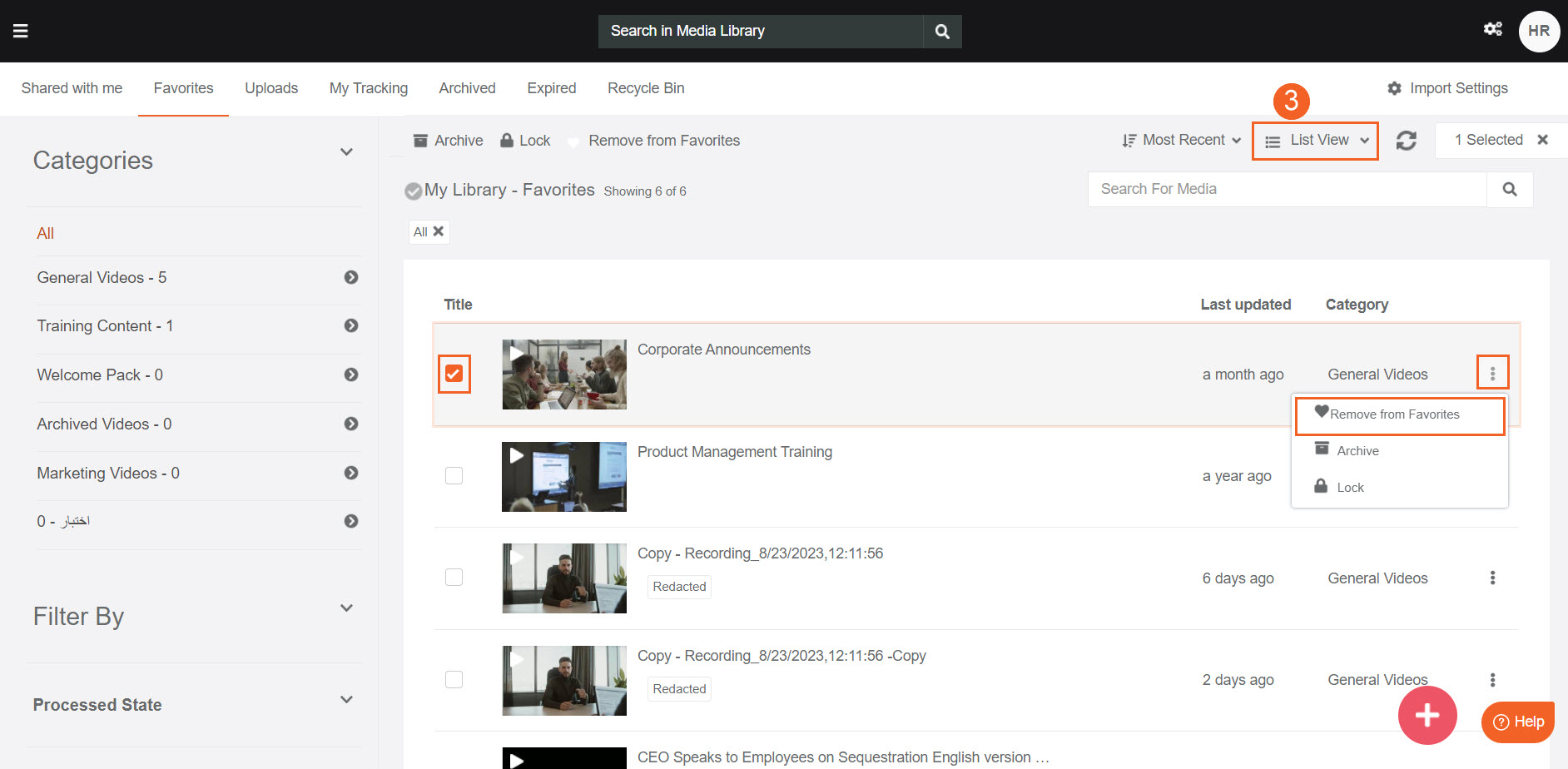Tick checkbox for Copy - Recording_8/23/2023,12:11:56 -Copy
1568x769 pixels.
pyautogui.click(x=454, y=679)
